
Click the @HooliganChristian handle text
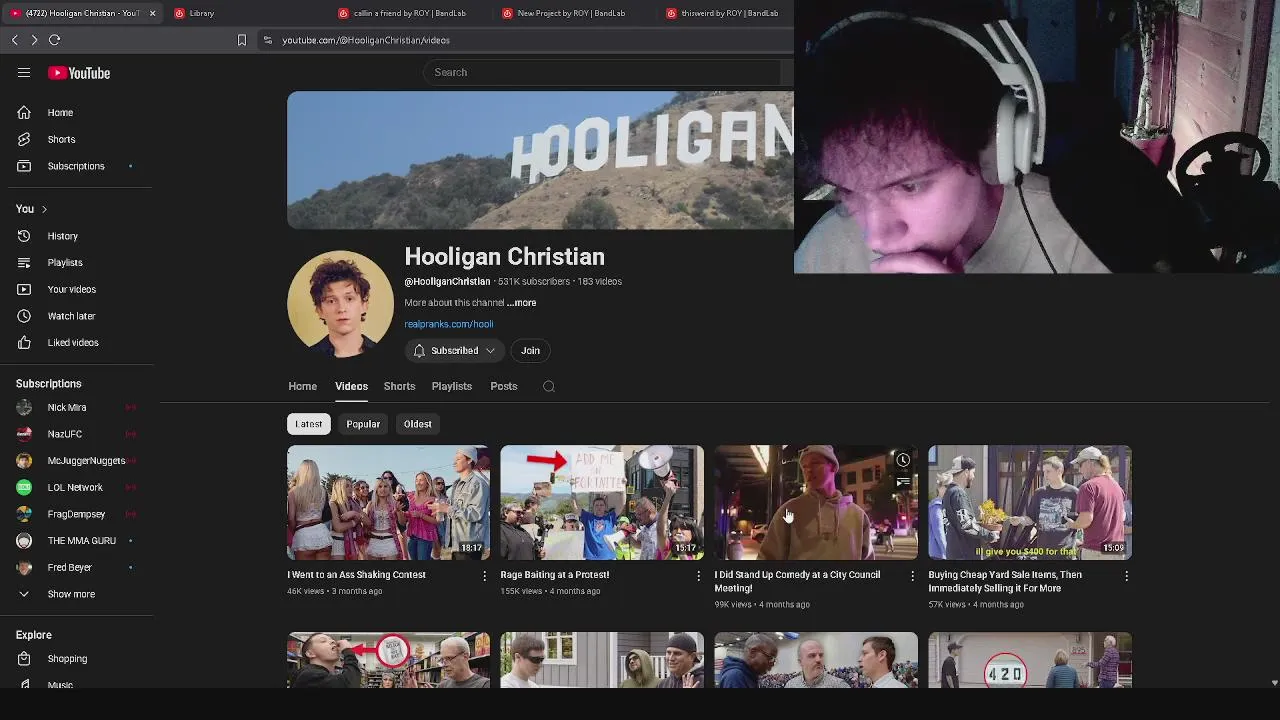click(x=447, y=282)
